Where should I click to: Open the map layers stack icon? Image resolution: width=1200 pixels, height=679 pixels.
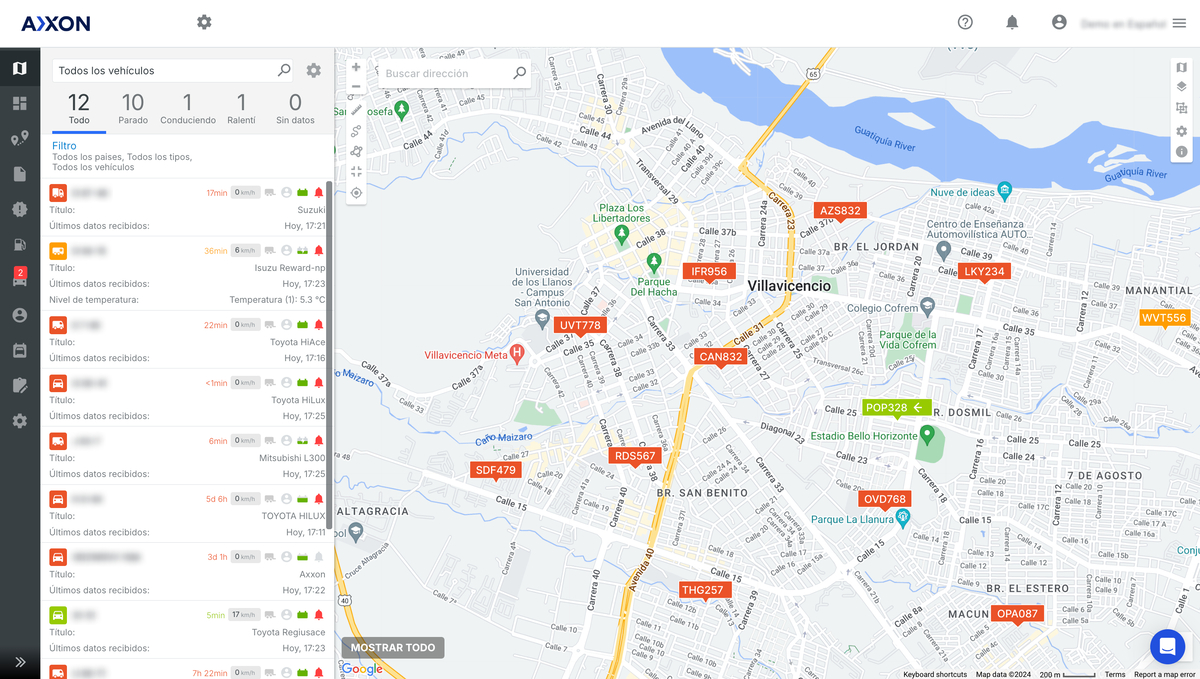pos(1181,88)
